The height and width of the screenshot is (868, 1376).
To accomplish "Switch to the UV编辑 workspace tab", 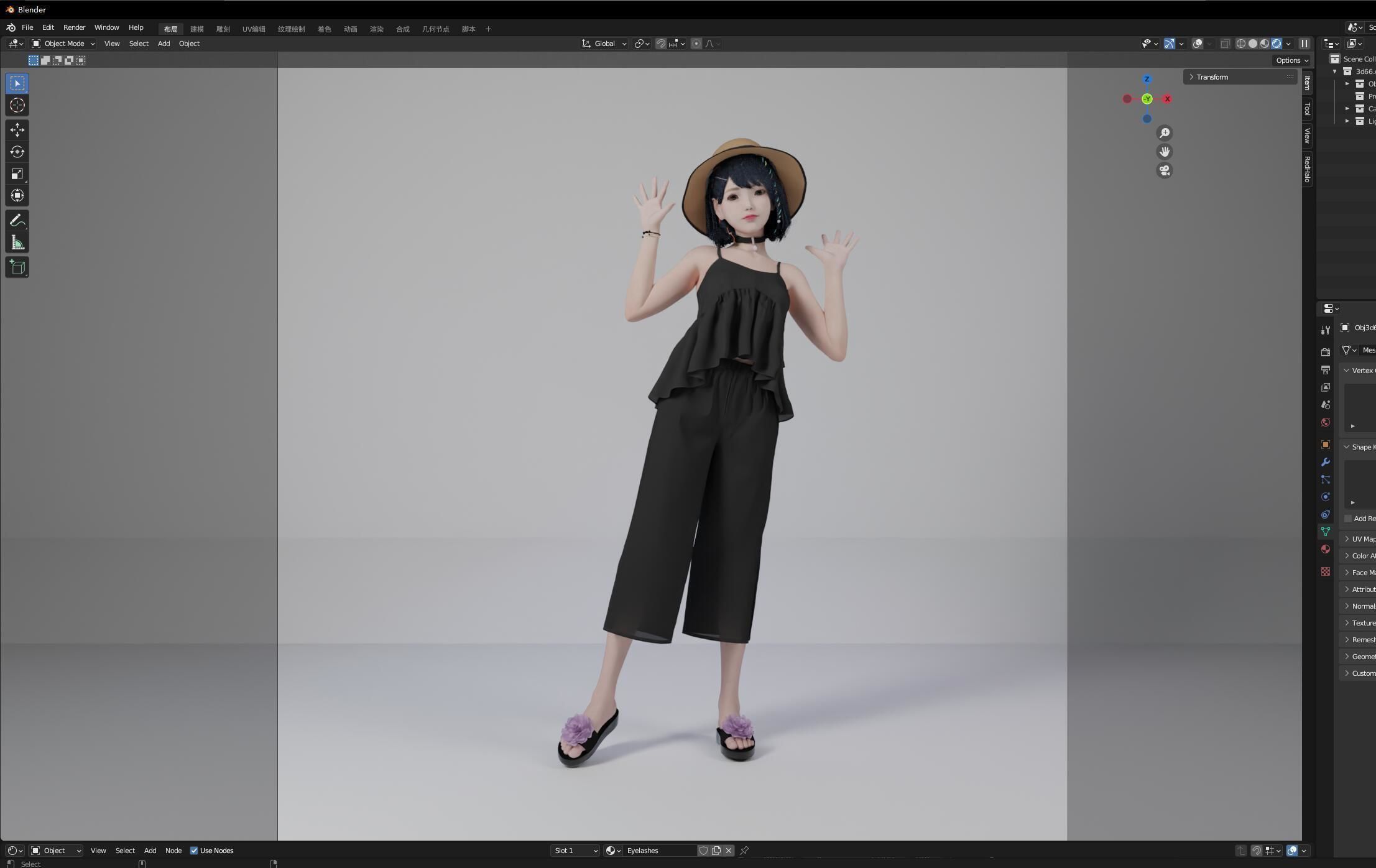I will pos(254,29).
